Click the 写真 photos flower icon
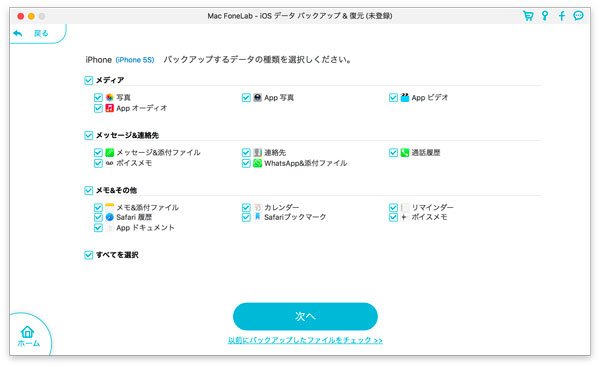Screen dimensions: 600x367 tap(109, 97)
